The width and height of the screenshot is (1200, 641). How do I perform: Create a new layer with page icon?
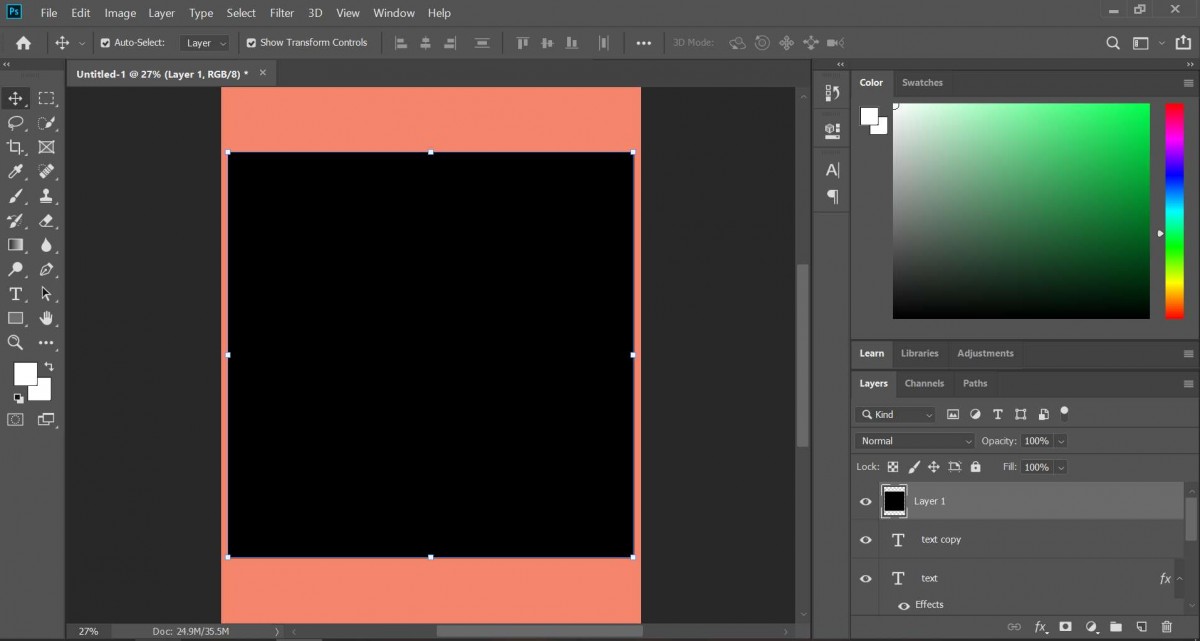point(1141,627)
